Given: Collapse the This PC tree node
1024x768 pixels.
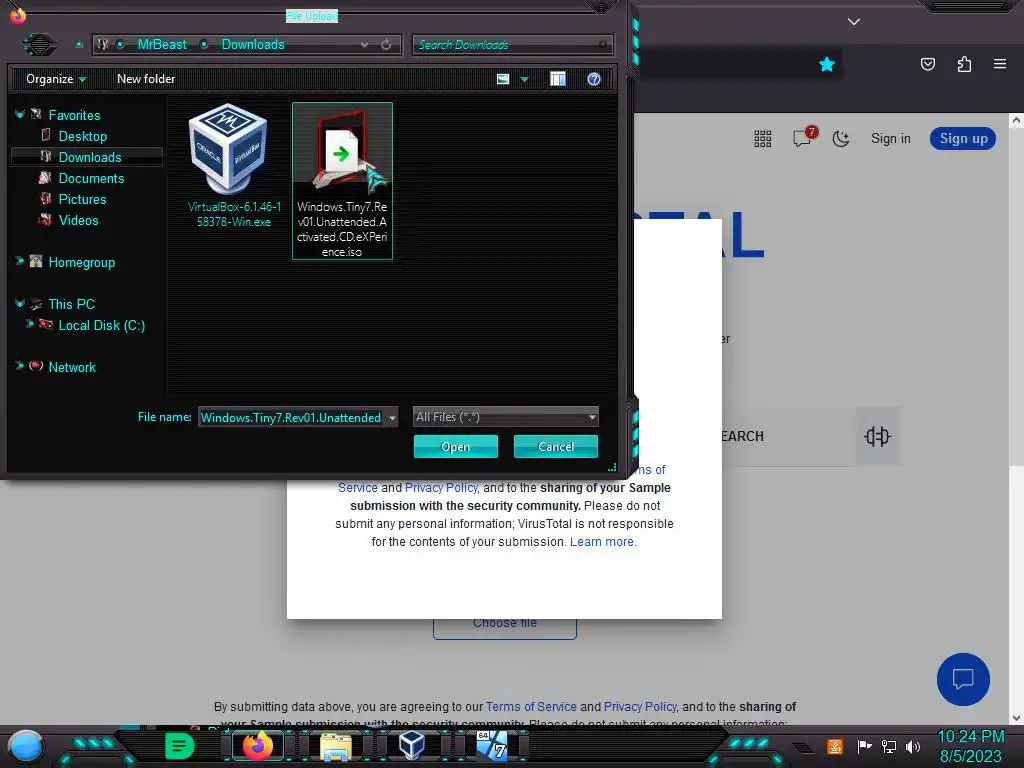Looking at the screenshot, I should (x=20, y=303).
